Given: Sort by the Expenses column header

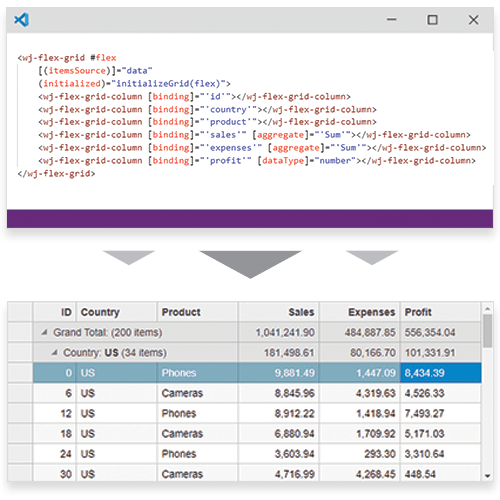Looking at the screenshot, I should tap(359, 312).
